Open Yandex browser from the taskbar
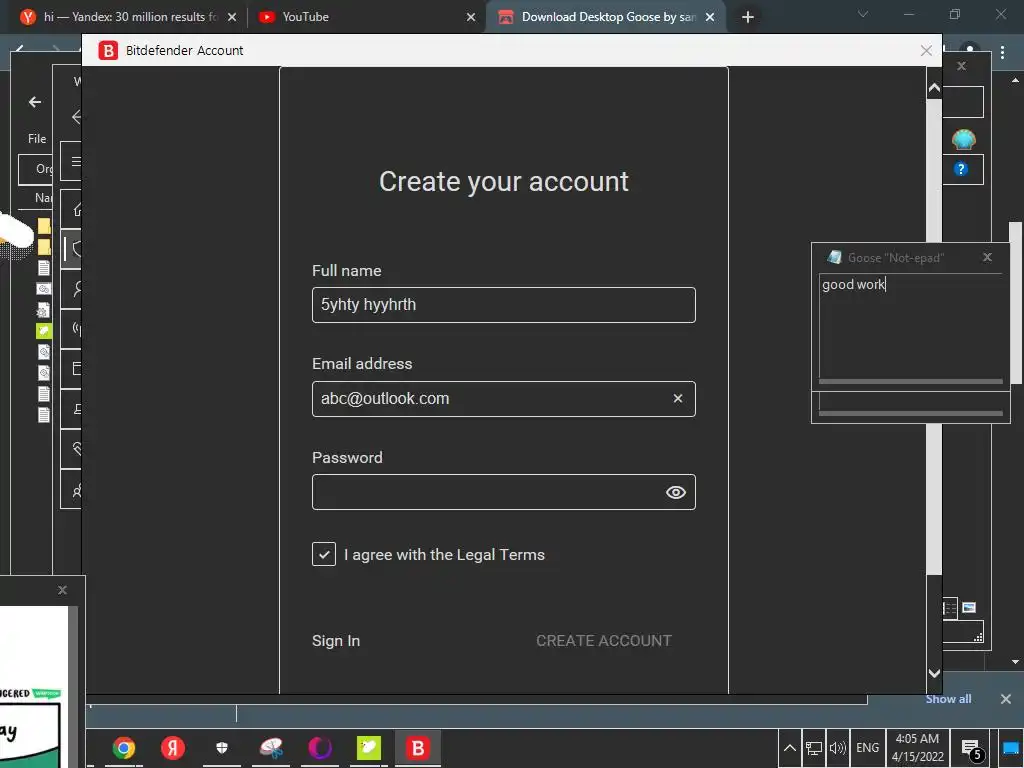The image size is (1024, 768). click(172, 748)
